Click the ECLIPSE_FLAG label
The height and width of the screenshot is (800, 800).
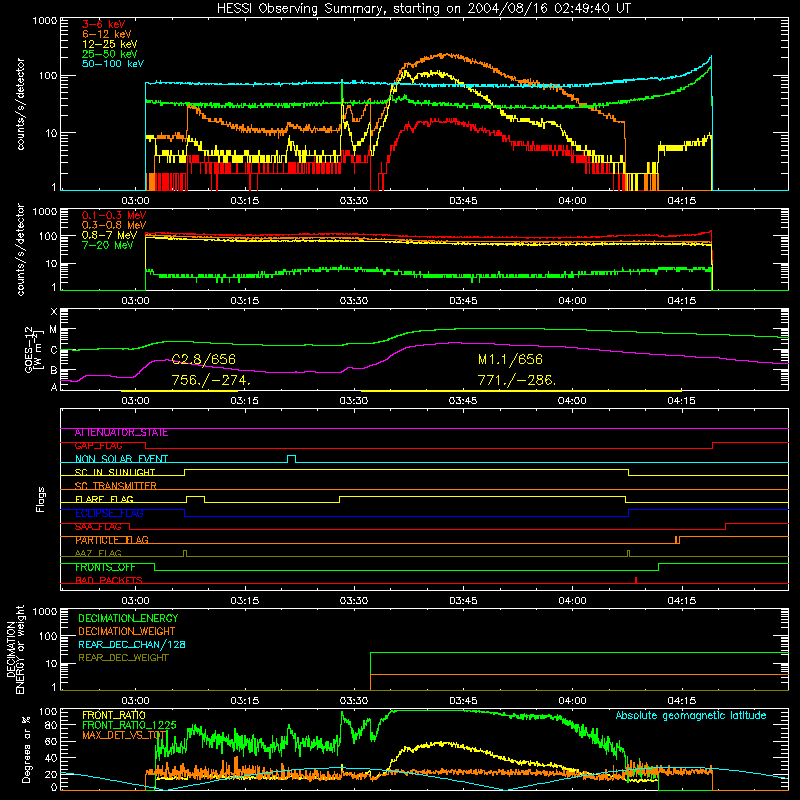(x=109, y=513)
